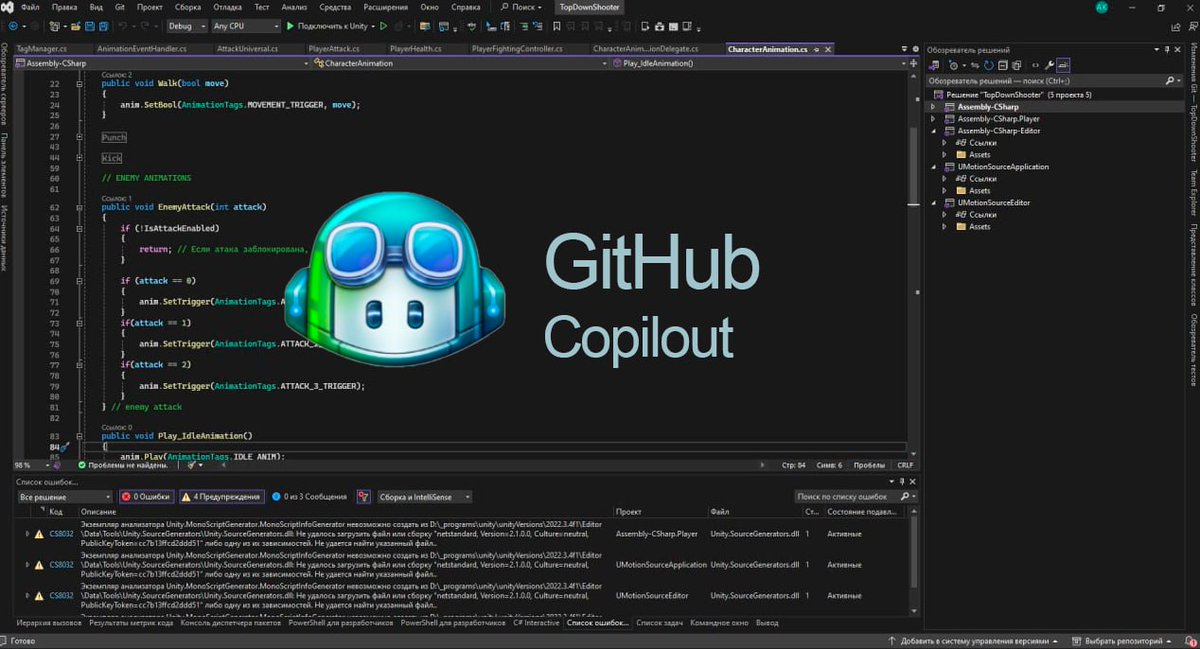Click the Undo icon on the toolbar
The height and width of the screenshot is (649, 1200).
coord(123,26)
